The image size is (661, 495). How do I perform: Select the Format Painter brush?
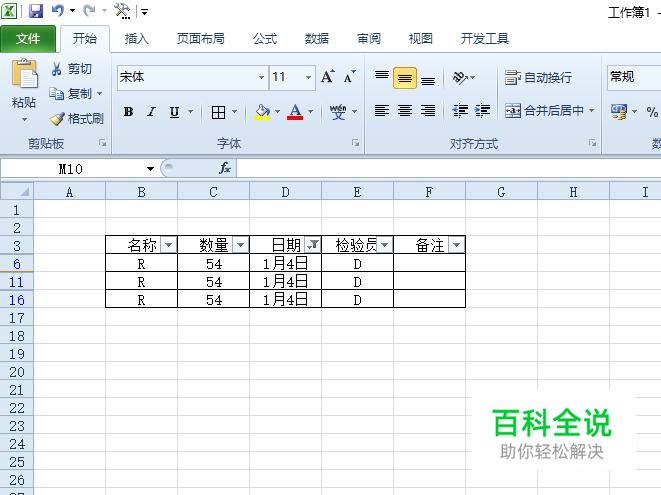coord(57,119)
